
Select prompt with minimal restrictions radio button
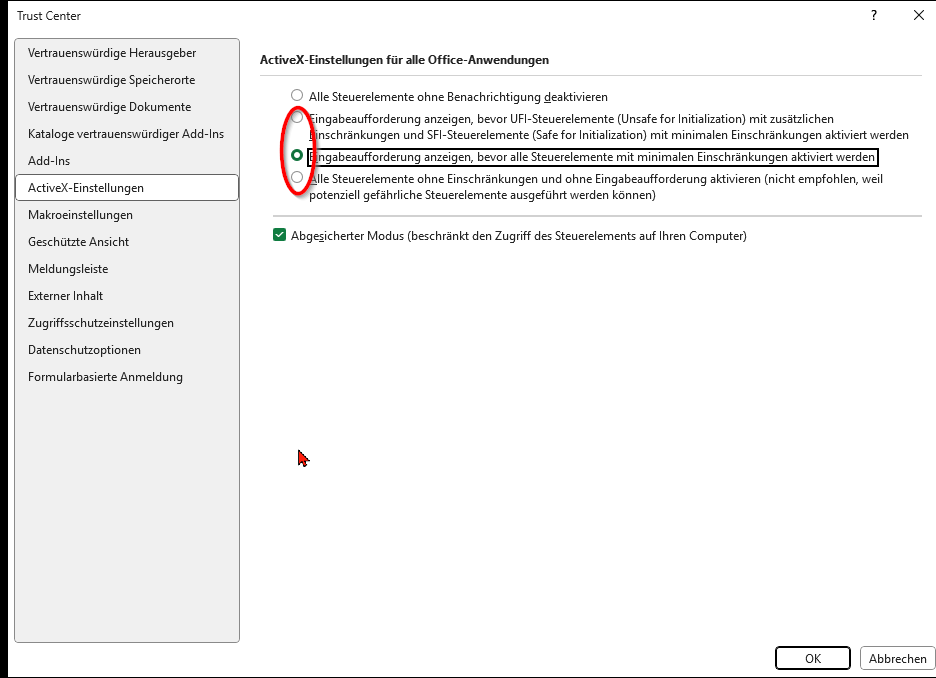[297, 156]
